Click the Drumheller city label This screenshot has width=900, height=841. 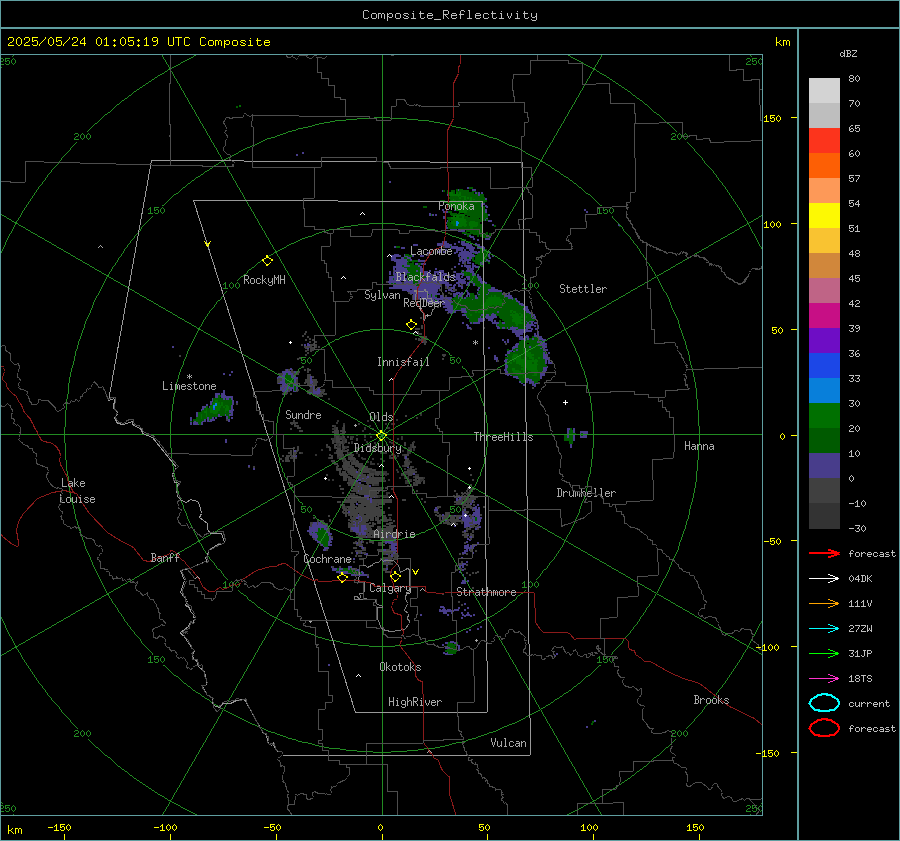point(586,493)
